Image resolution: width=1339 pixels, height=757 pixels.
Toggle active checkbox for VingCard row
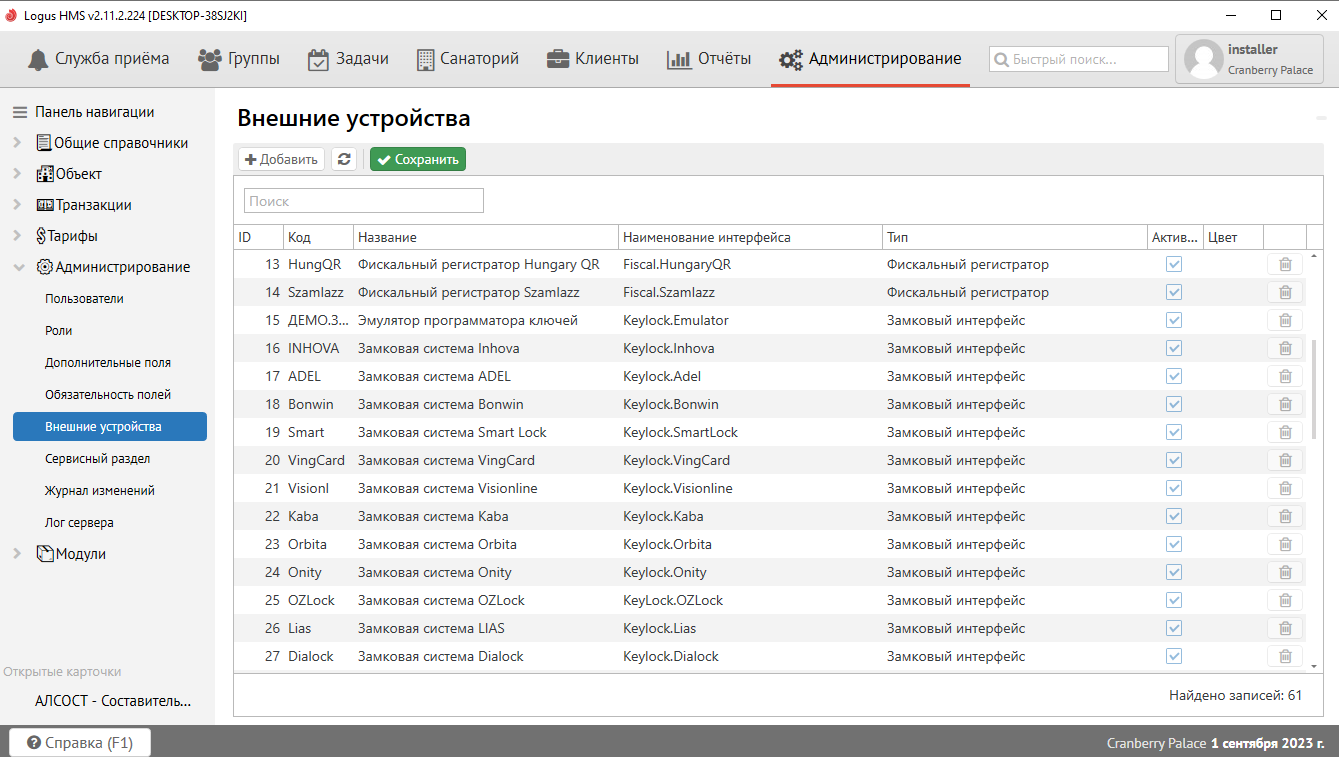click(1174, 461)
